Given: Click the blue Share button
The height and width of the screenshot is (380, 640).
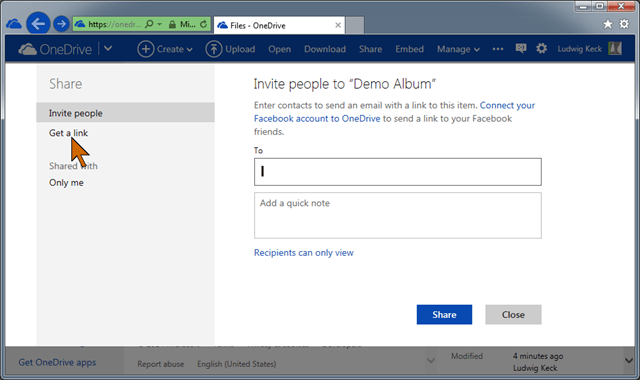Looking at the screenshot, I should [444, 315].
